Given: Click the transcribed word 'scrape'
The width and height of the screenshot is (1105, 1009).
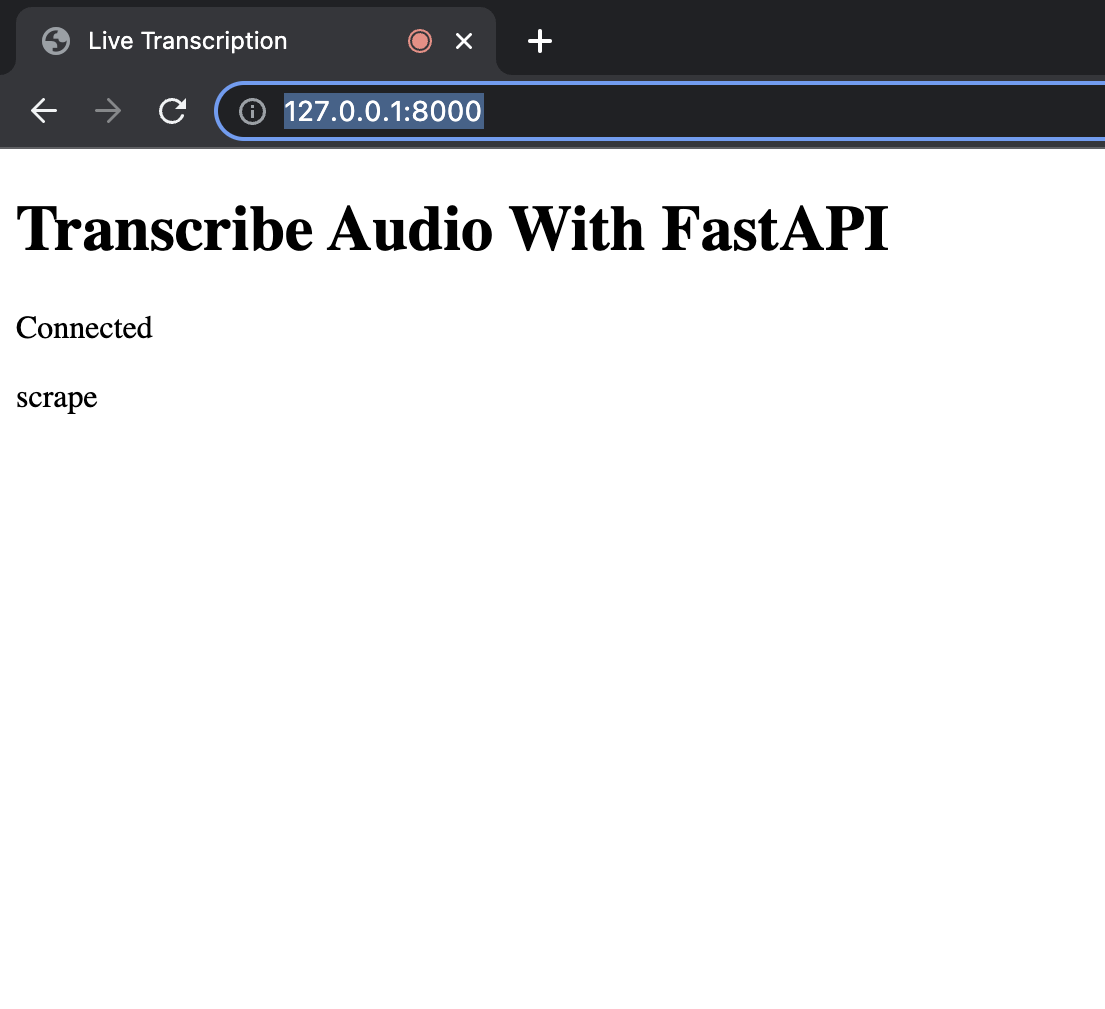Looking at the screenshot, I should pyautogui.click(x=56, y=398).
